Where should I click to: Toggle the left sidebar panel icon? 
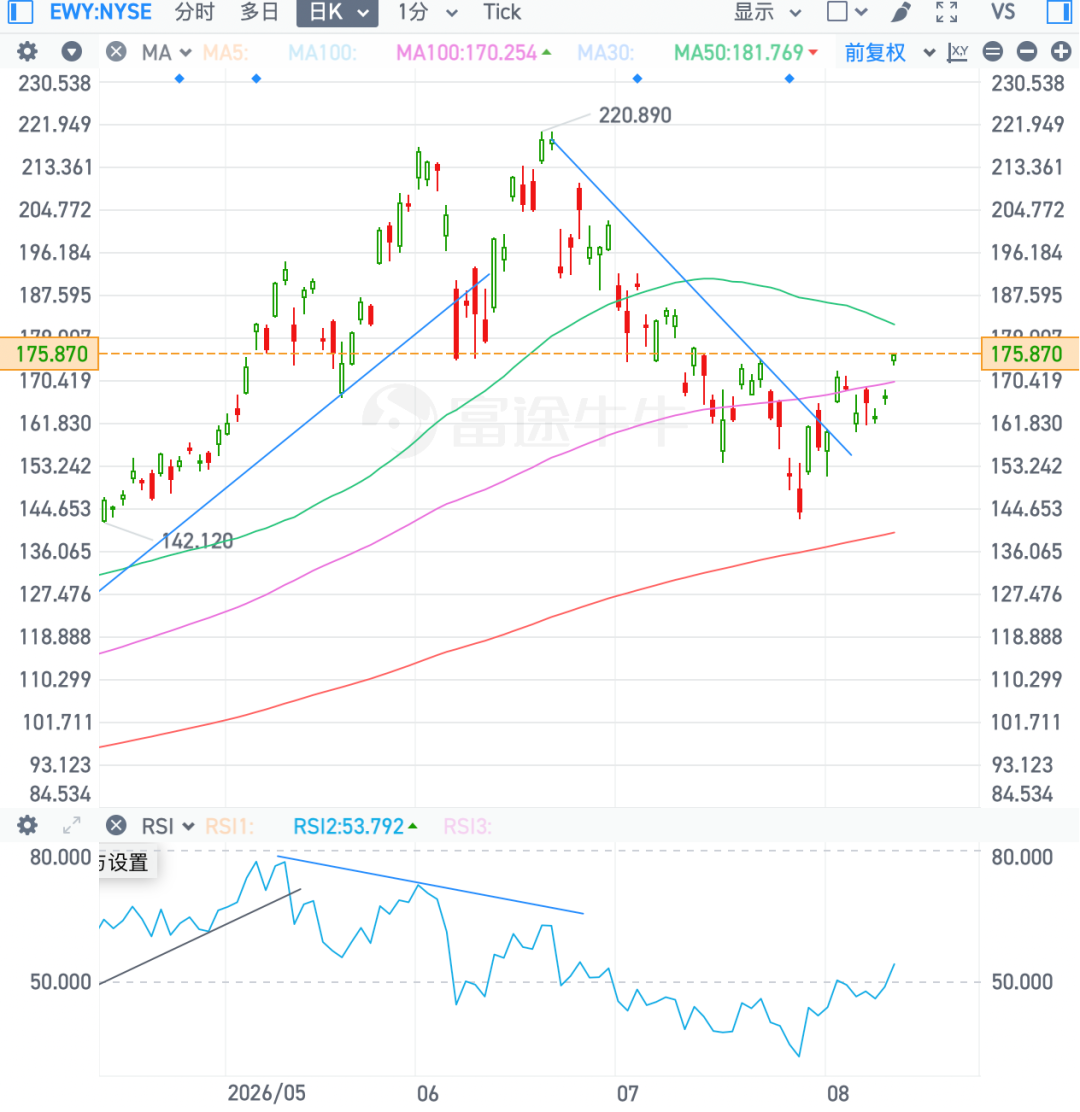tap(20, 11)
